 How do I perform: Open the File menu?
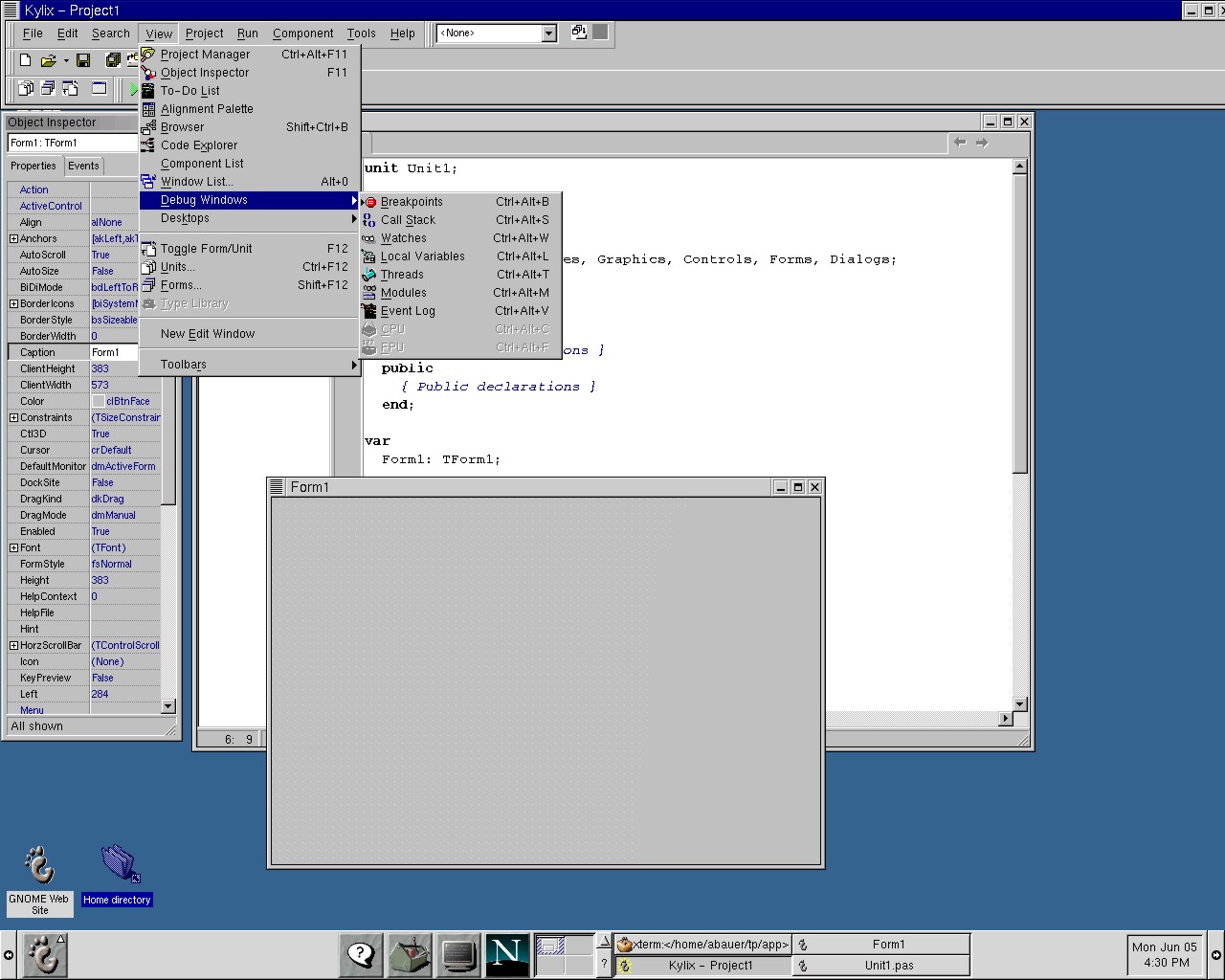pyautogui.click(x=33, y=33)
